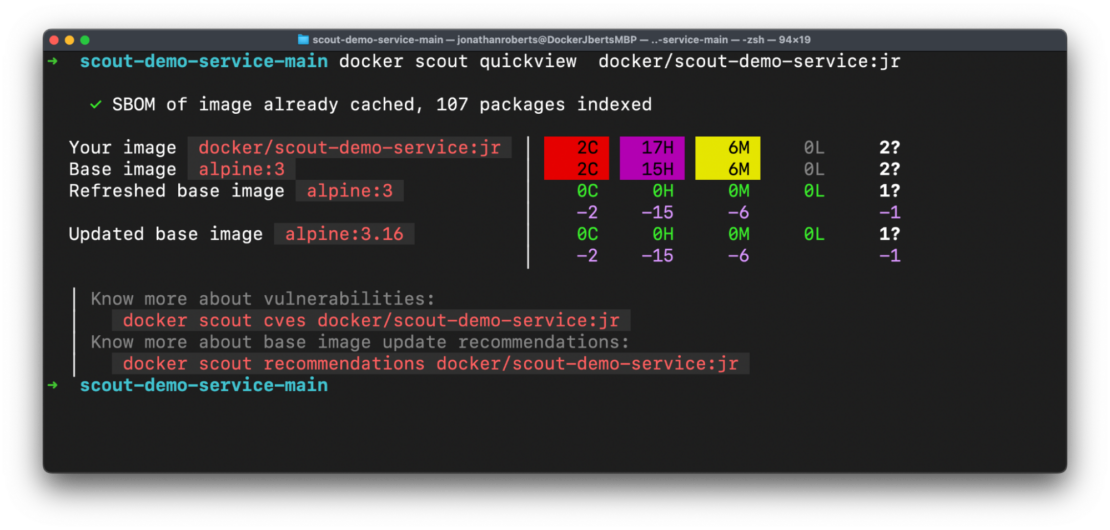Close the terminal with the red button
This screenshot has width=1110, height=530.
click(x=55, y=40)
